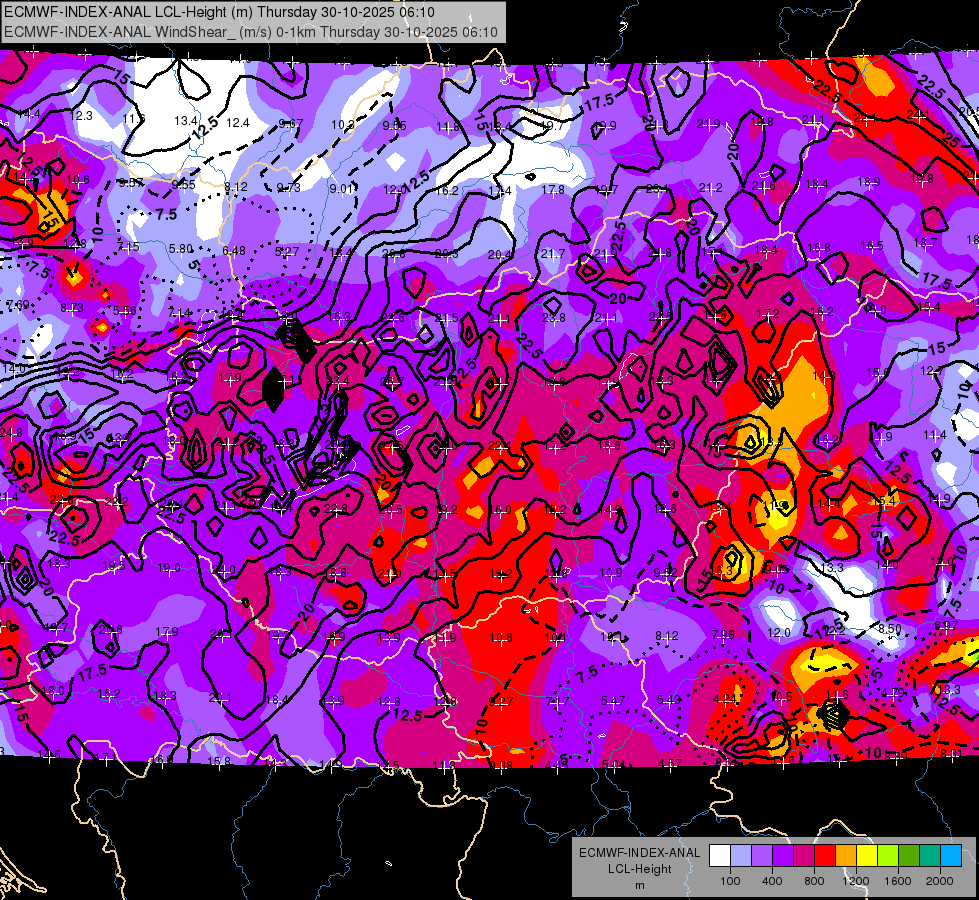Click the grid value '23.8' on the map
The height and width of the screenshot is (900, 979).
553,318
